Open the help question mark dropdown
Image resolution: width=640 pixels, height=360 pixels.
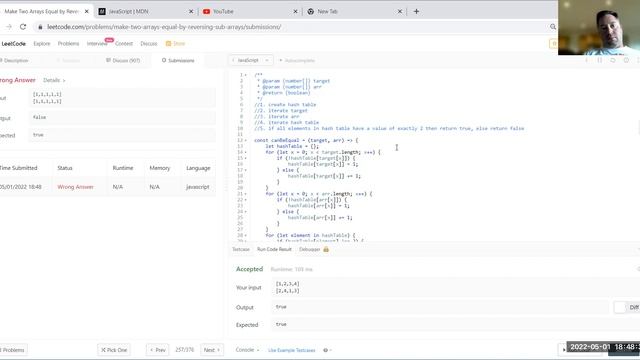[327, 350]
